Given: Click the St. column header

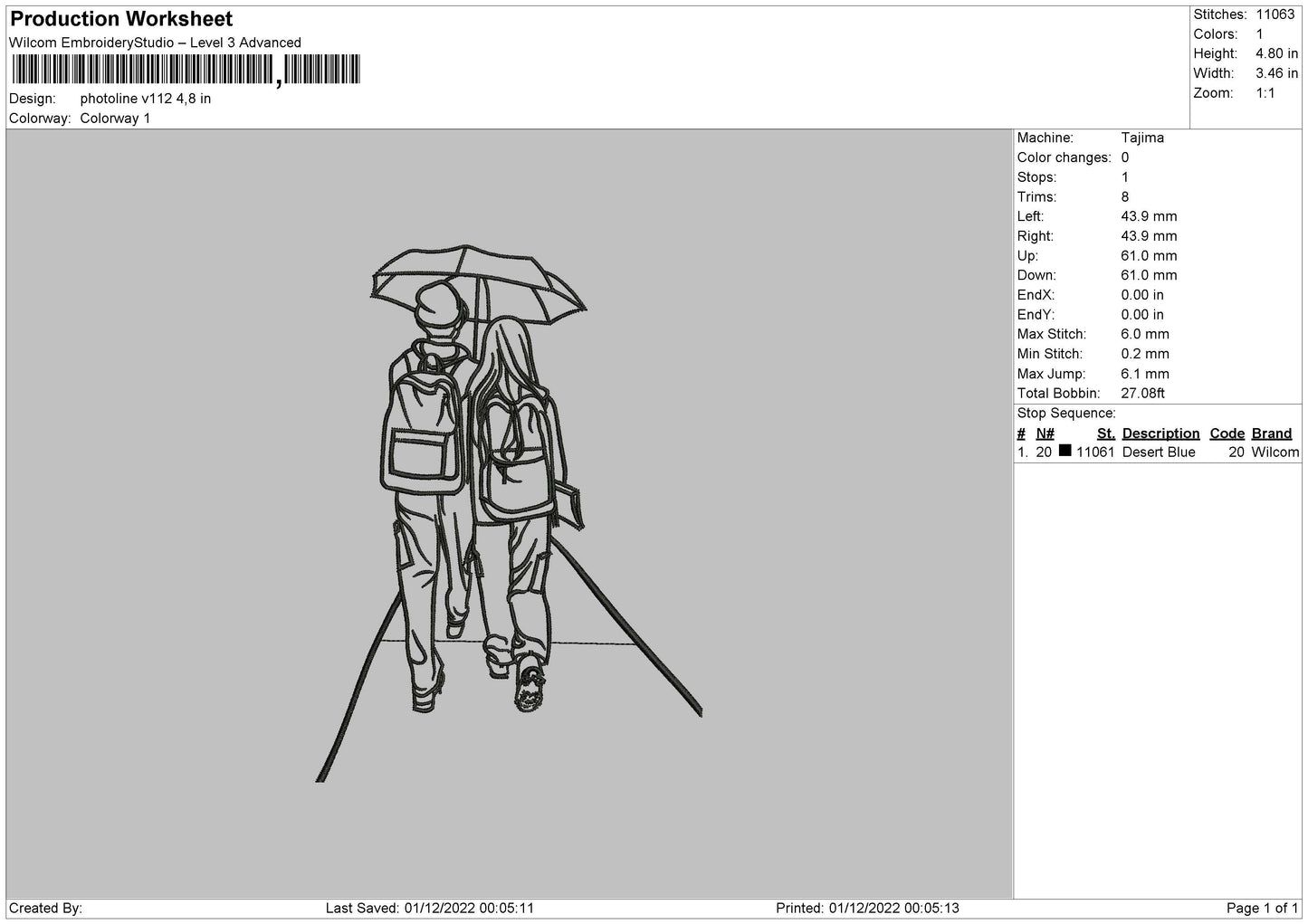Looking at the screenshot, I should (x=1105, y=433).
